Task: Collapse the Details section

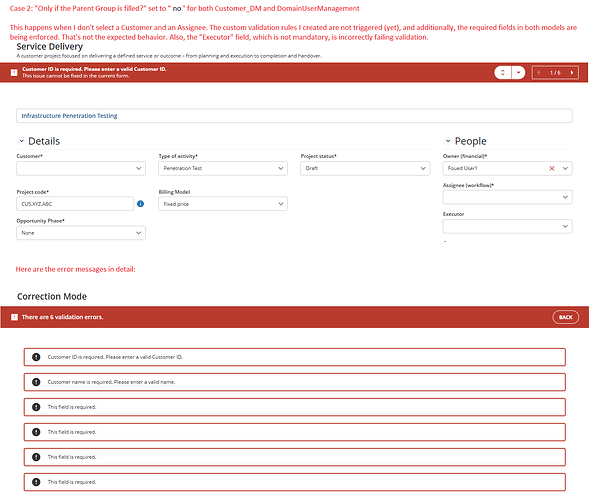Action: (21, 141)
